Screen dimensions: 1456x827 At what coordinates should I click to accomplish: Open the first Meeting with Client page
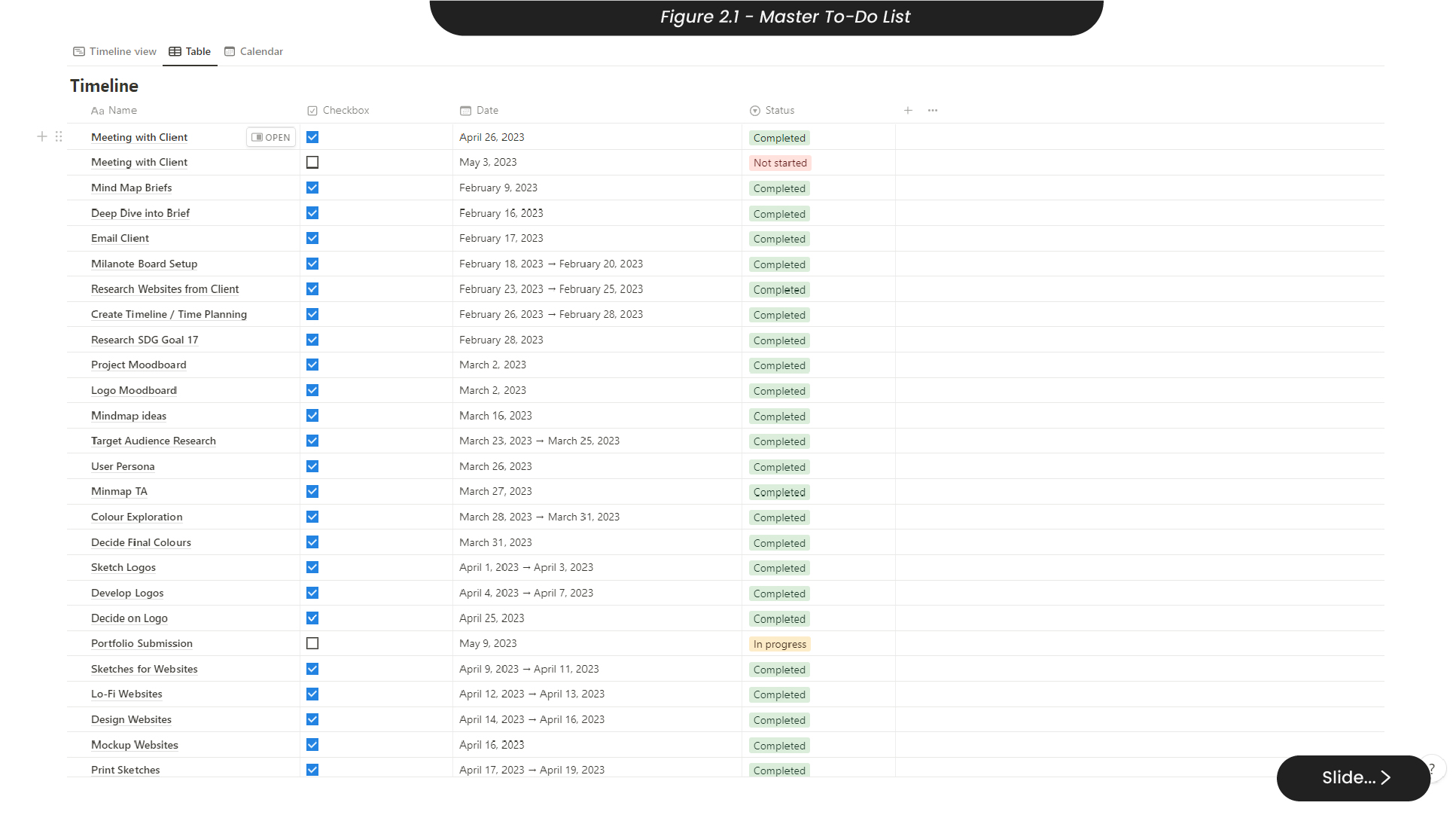pyautogui.click(x=271, y=137)
